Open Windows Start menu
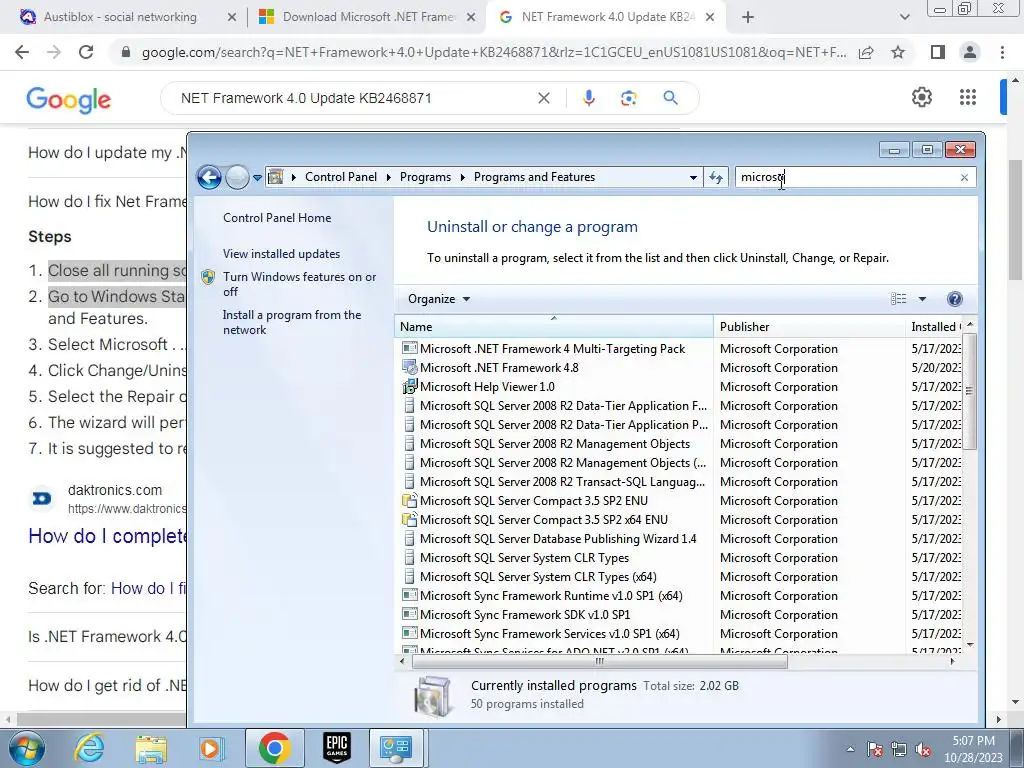This screenshot has width=1024, height=768. (x=27, y=748)
